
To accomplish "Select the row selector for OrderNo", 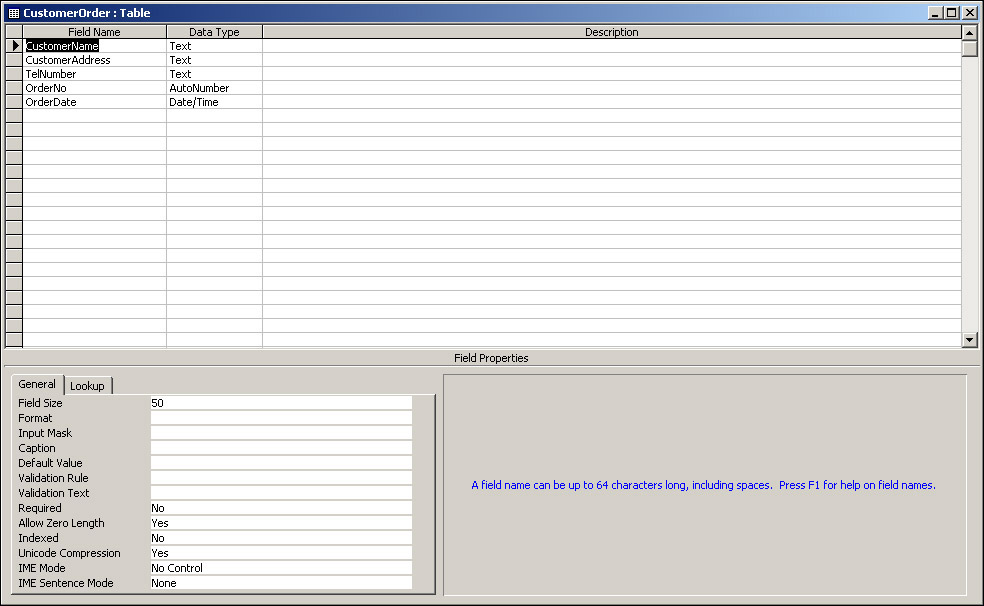I will click(14, 88).
